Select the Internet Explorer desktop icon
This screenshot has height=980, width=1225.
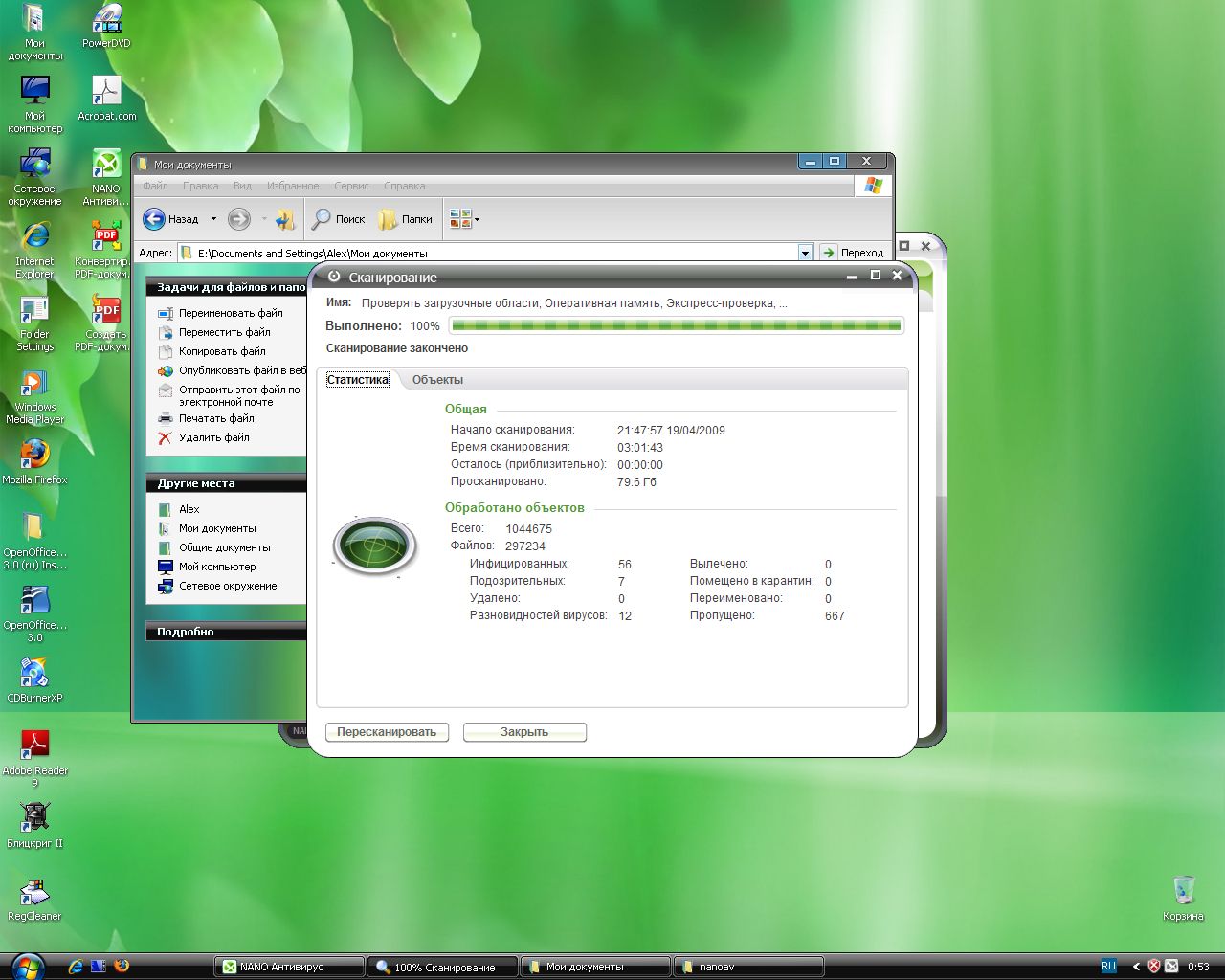click(35, 250)
